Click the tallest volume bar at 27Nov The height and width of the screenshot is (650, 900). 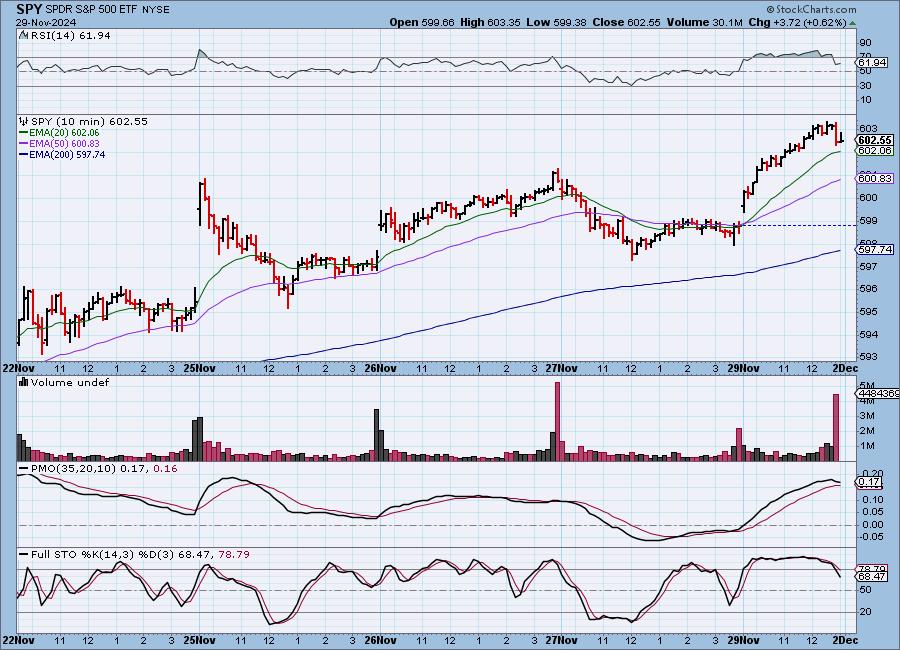pos(557,421)
